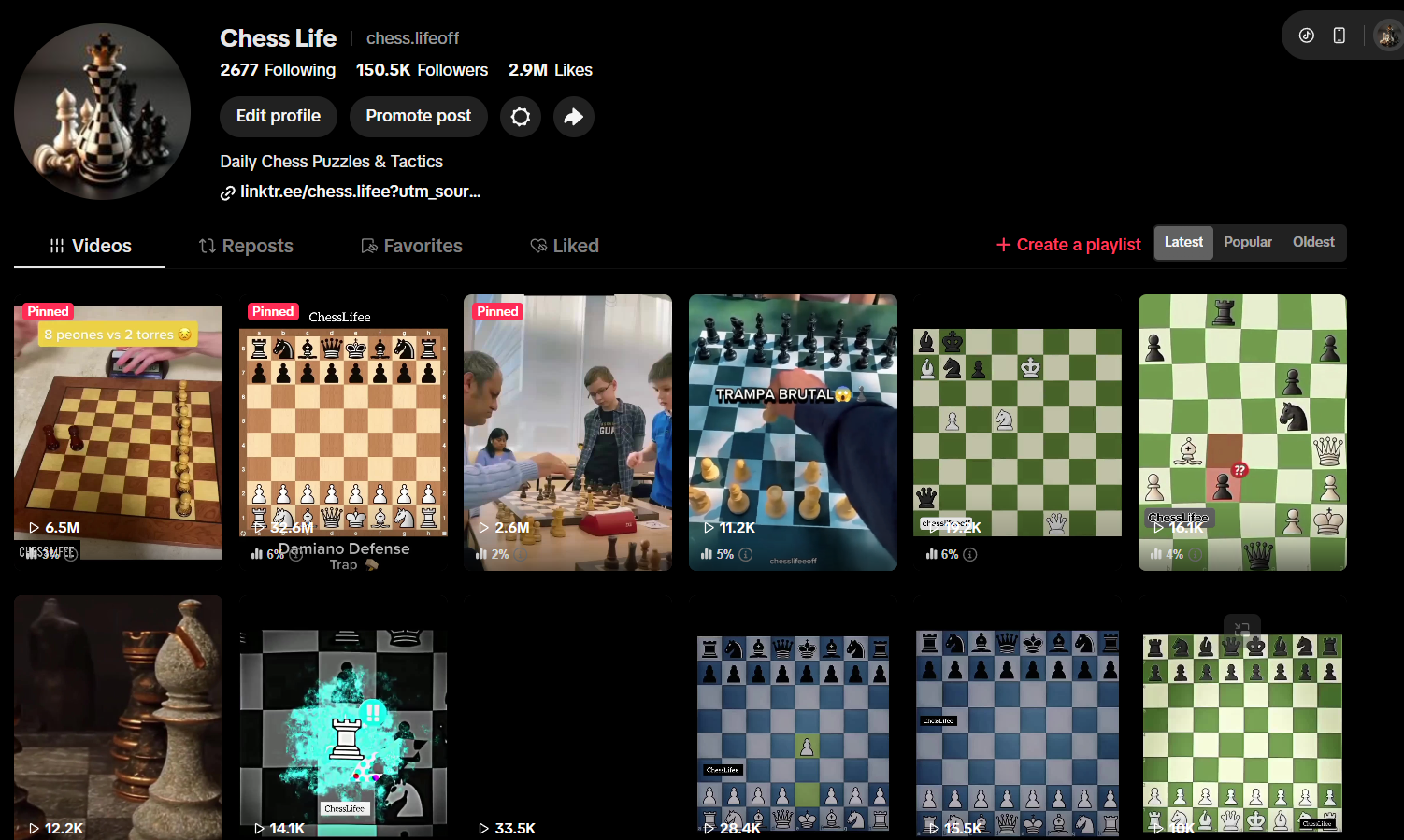The height and width of the screenshot is (840, 1404).
Task: Switch to the Reposts tab
Action: pyautogui.click(x=246, y=245)
